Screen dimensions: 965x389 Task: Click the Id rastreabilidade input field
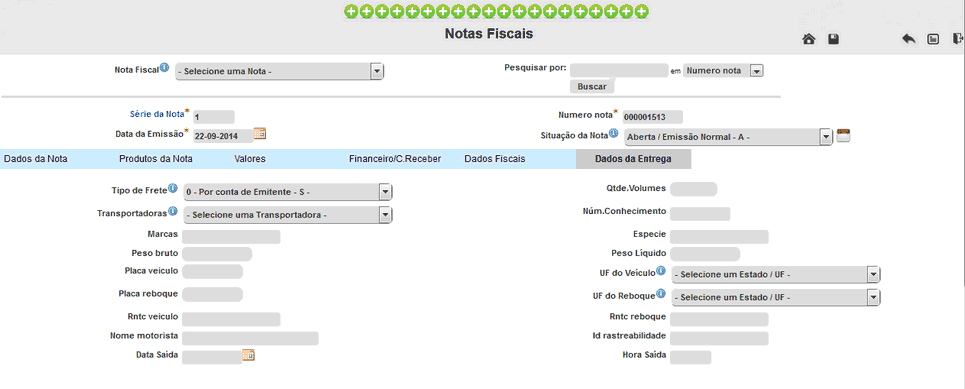719,339
